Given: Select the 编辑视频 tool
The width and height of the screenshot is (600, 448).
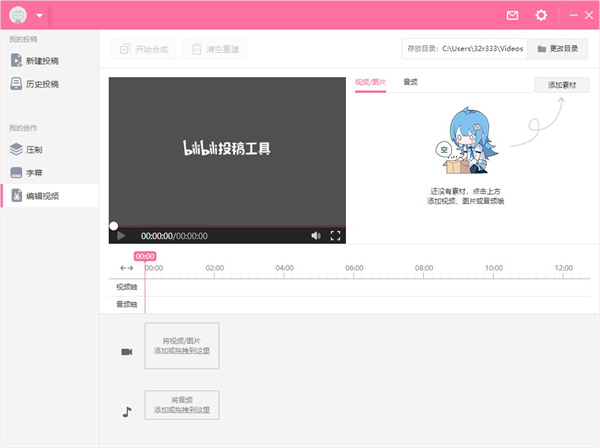Looking at the screenshot, I should coord(40,196).
